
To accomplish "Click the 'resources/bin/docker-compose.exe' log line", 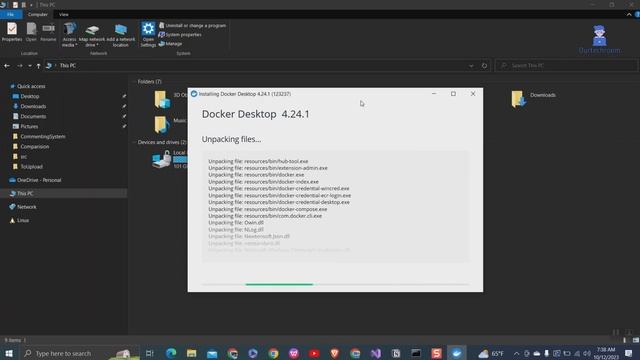I will point(285,209).
